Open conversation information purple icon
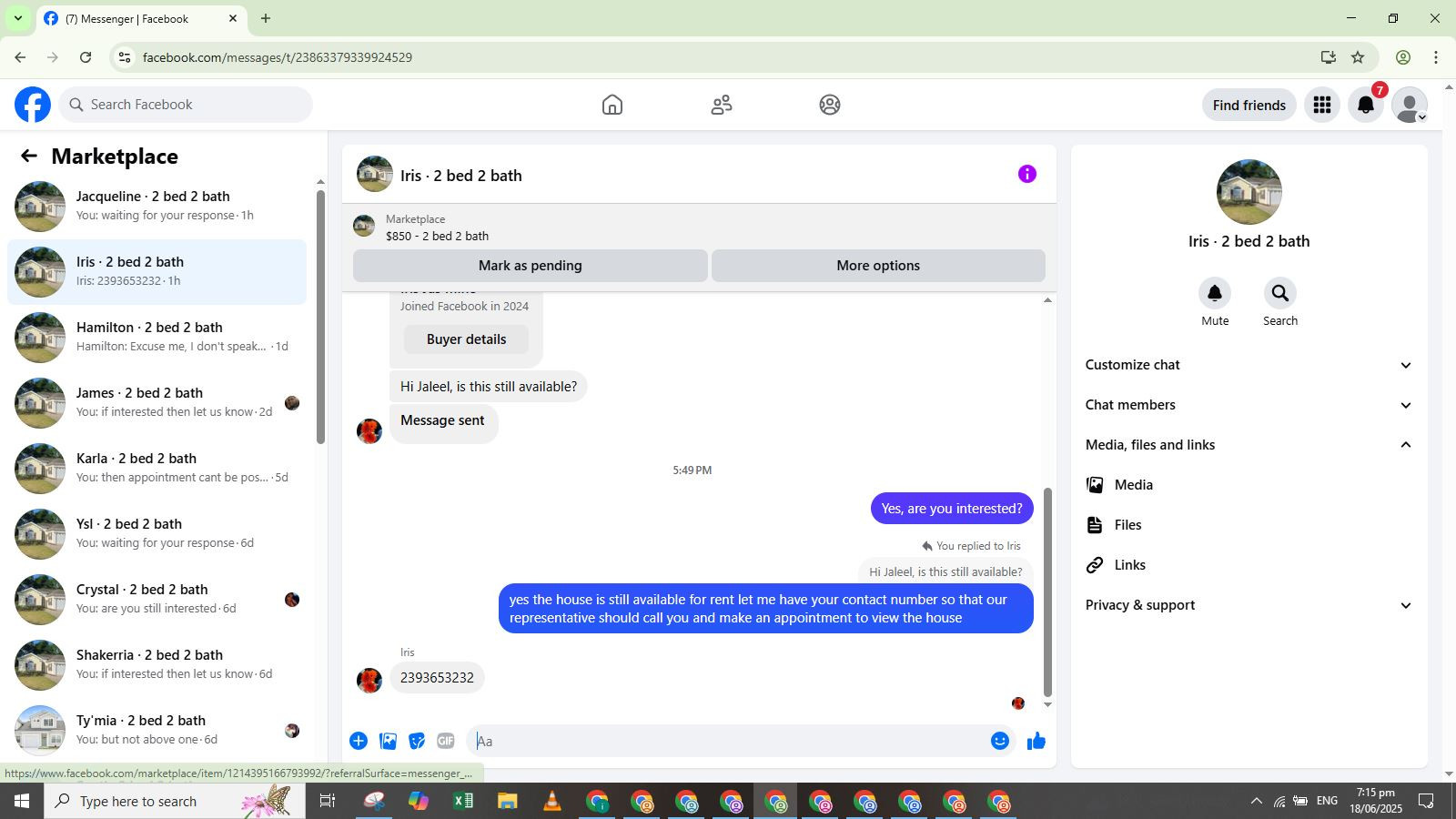Image resolution: width=1456 pixels, height=819 pixels. click(x=1027, y=174)
